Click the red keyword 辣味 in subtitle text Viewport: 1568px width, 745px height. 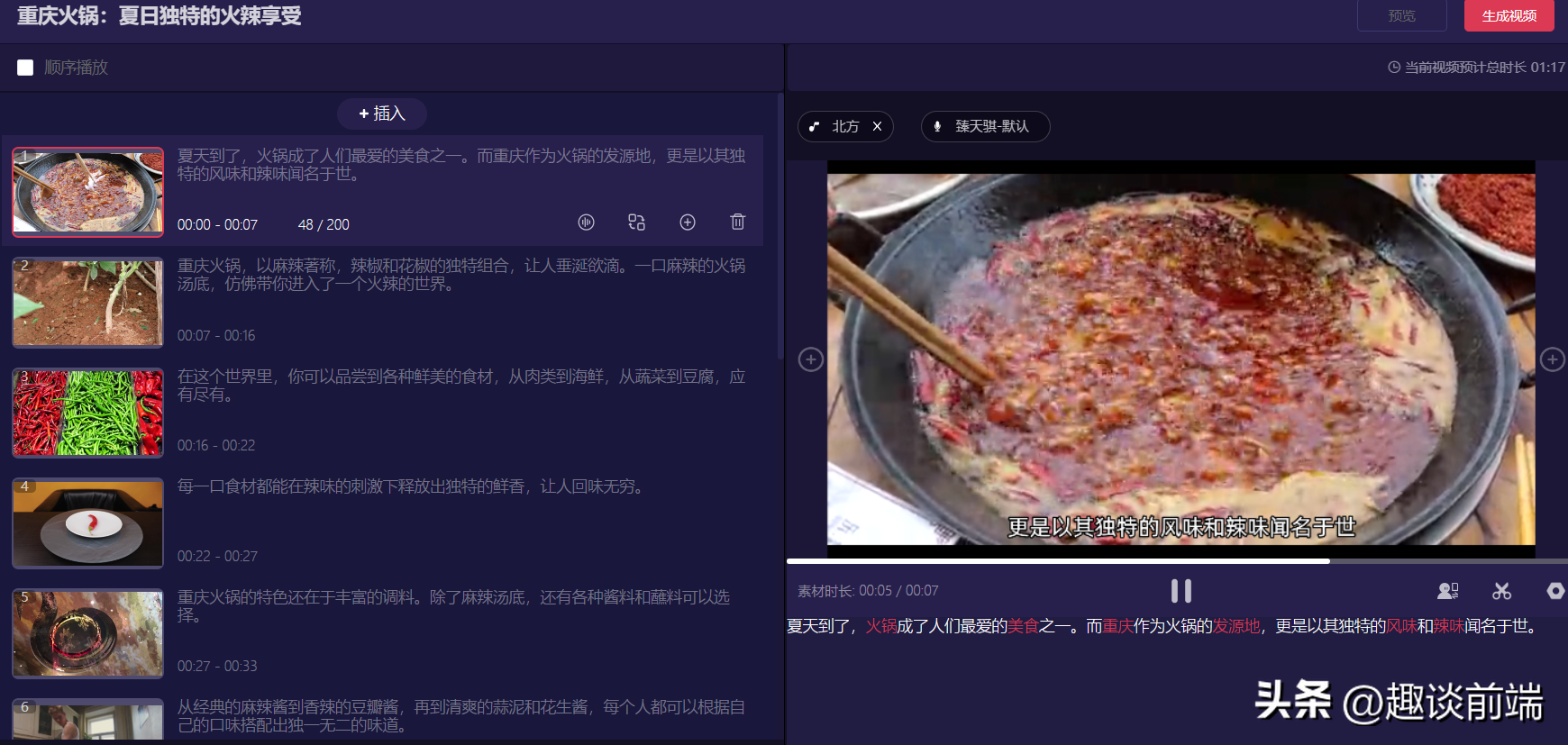pyautogui.click(x=1449, y=626)
